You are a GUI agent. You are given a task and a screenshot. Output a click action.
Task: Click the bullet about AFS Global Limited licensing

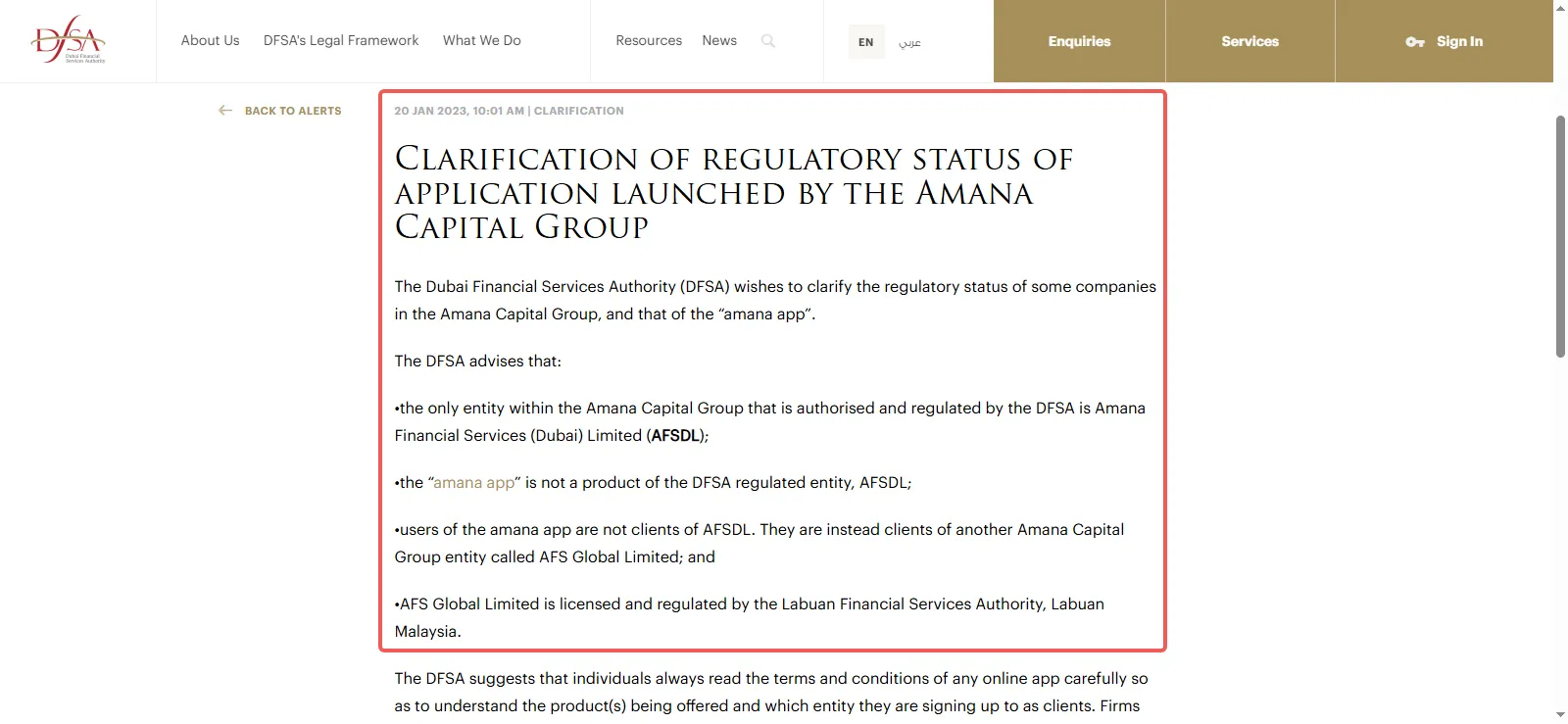750,617
